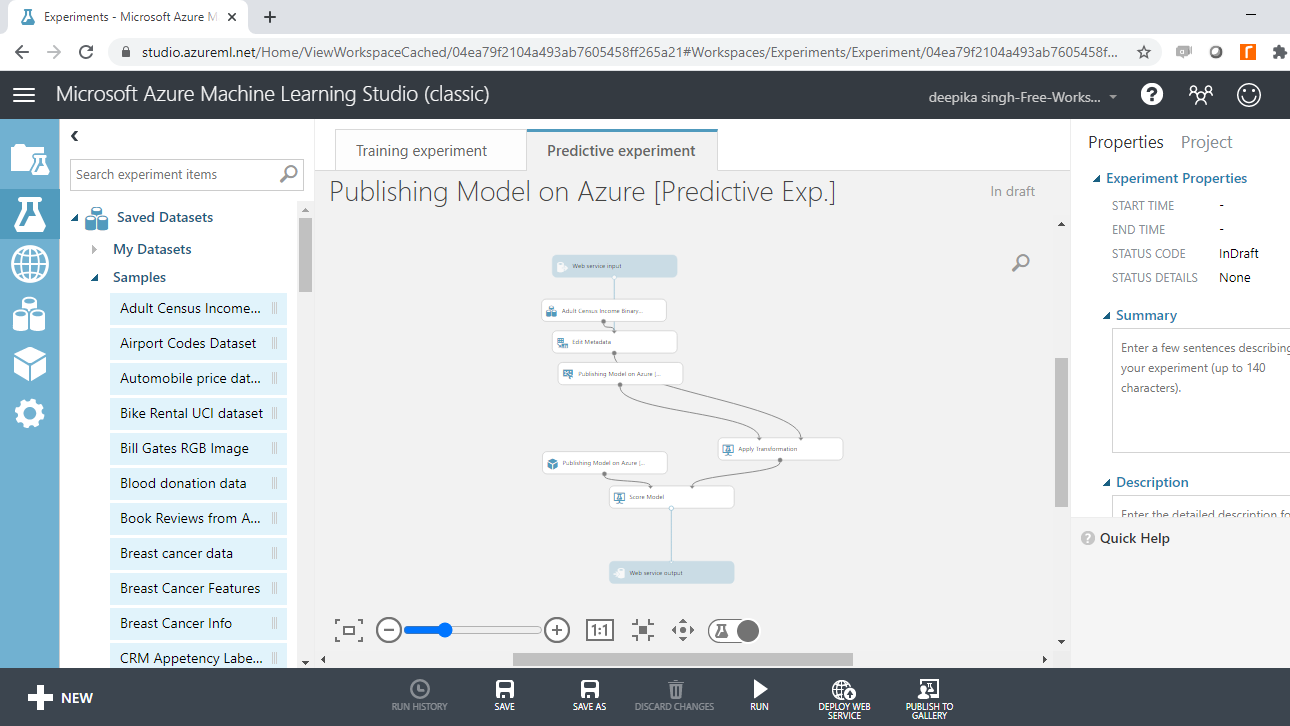Select Adult Census Income dataset in list

click(x=199, y=309)
